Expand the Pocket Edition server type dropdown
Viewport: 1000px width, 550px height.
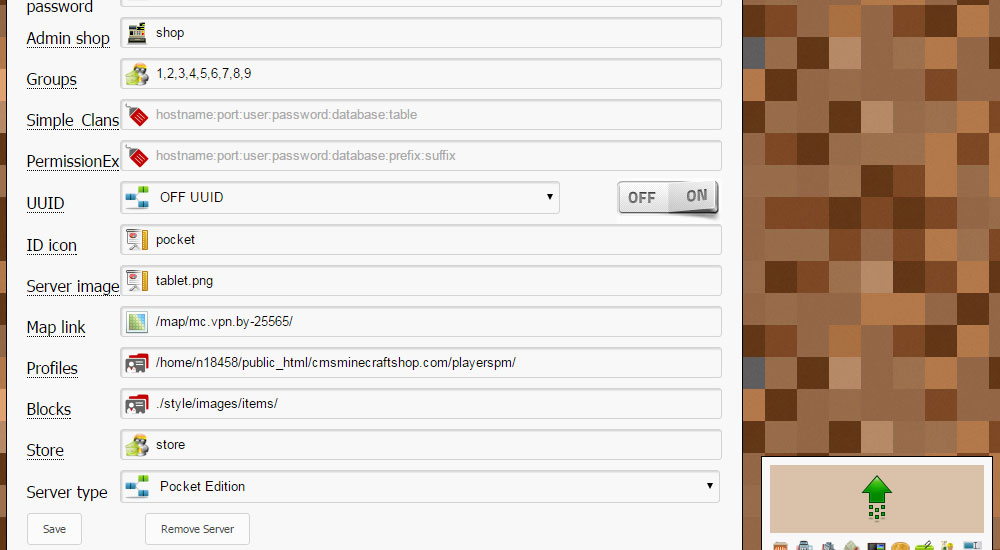420,487
